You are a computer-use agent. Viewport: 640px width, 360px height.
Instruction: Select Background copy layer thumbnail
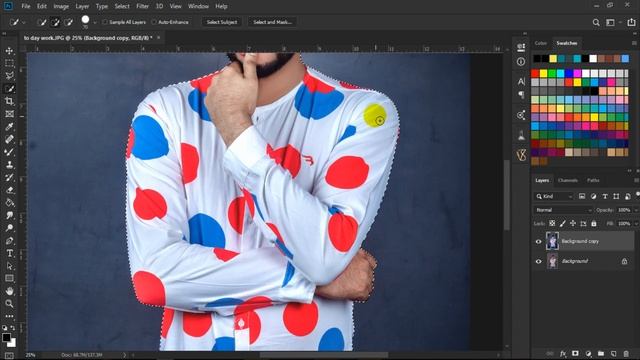click(552, 241)
